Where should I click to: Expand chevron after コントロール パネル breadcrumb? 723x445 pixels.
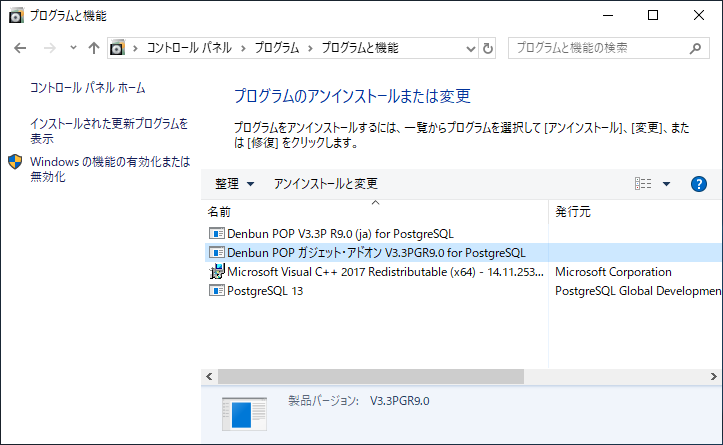[243, 48]
